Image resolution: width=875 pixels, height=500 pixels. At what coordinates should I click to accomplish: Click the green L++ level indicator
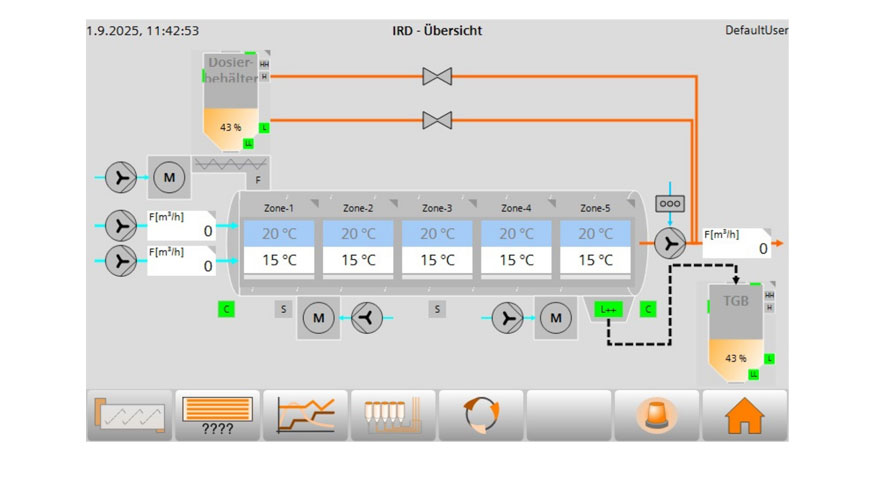pos(608,309)
